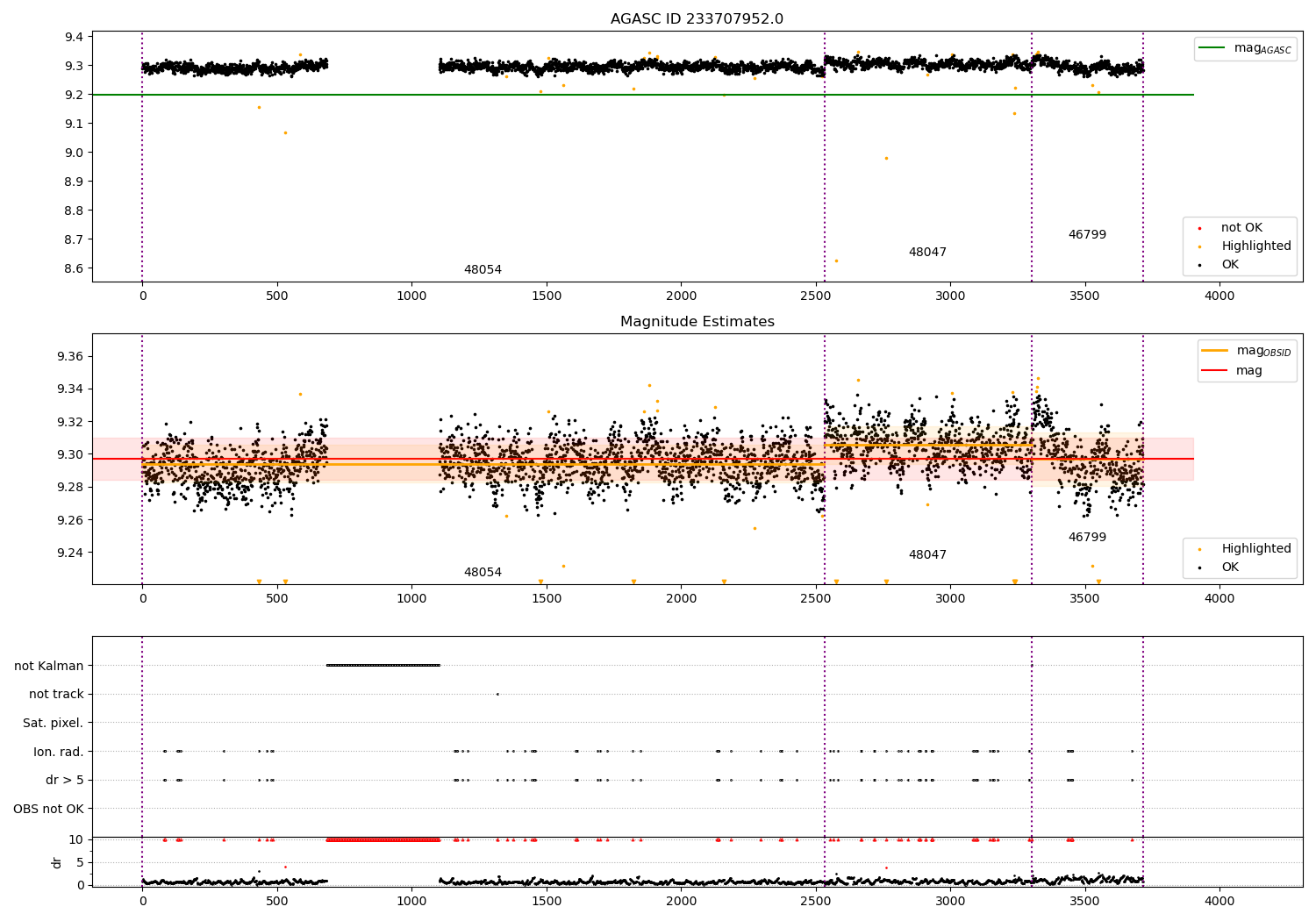
Task: Click the 9.2 y-axis tick label
Action: pyautogui.click(x=75, y=95)
